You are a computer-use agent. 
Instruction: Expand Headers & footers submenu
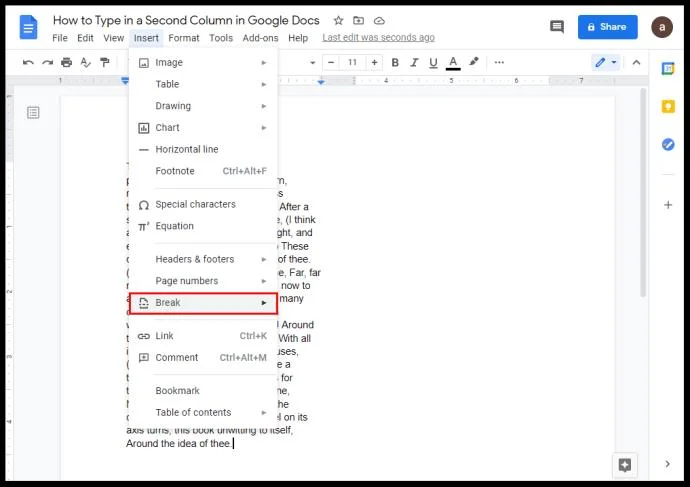click(203, 259)
